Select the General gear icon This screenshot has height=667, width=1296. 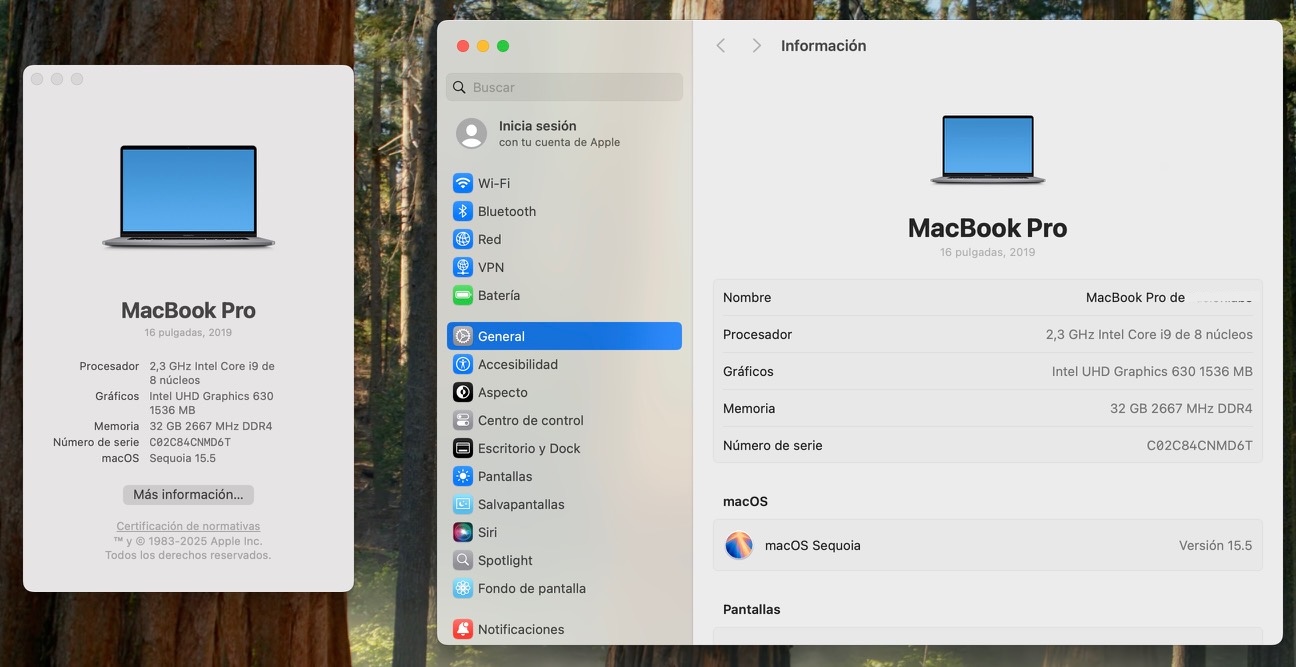(x=462, y=336)
